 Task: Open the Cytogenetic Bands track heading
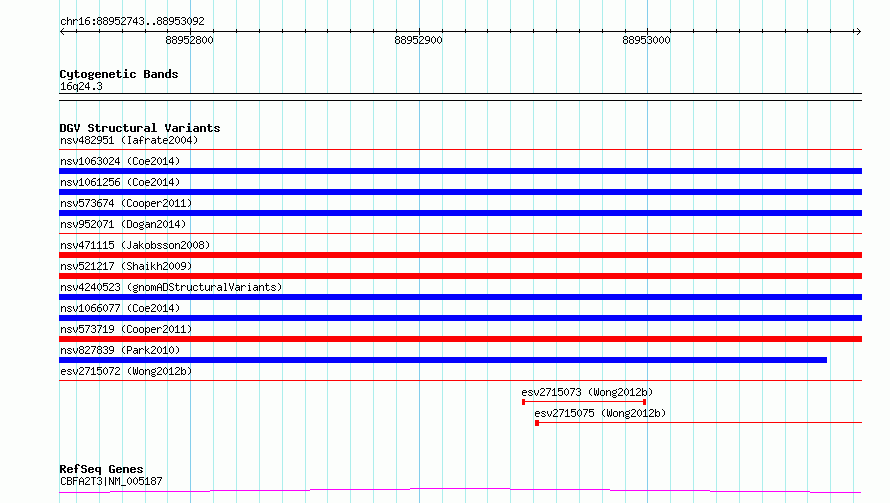tap(119, 74)
